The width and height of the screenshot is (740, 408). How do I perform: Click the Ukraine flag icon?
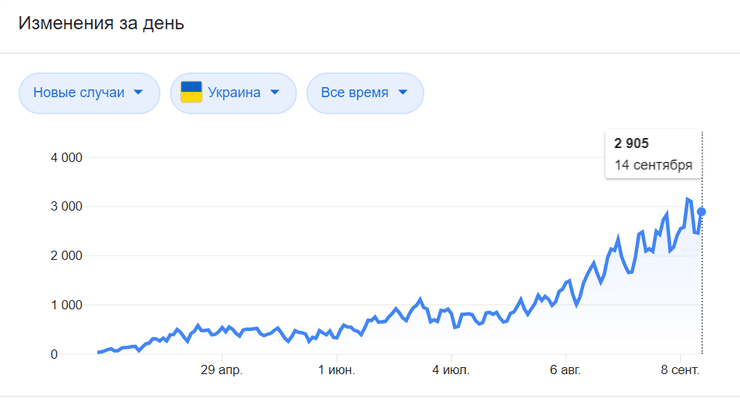click(x=191, y=93)
